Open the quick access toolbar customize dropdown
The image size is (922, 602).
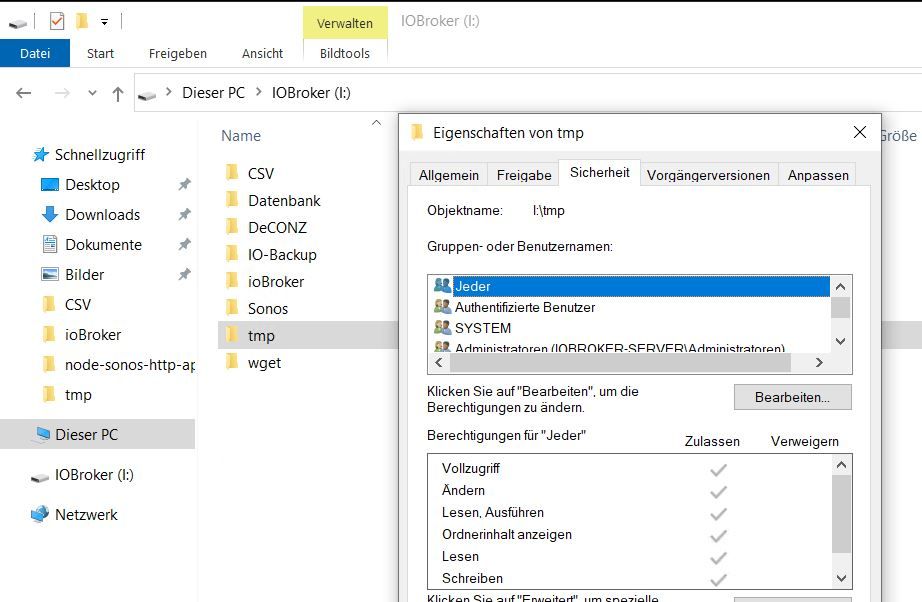click(104, 21)
